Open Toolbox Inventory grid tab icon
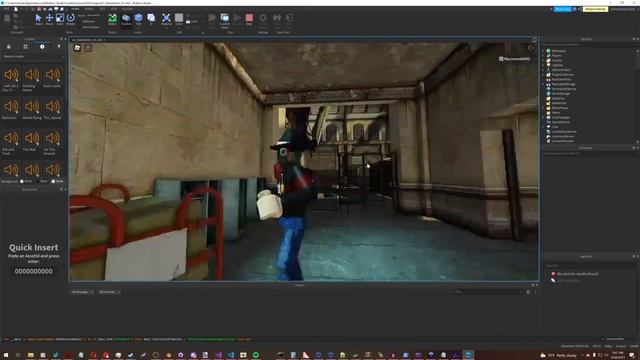The width and height of the screenshot is (640, 360). (25, 47)
